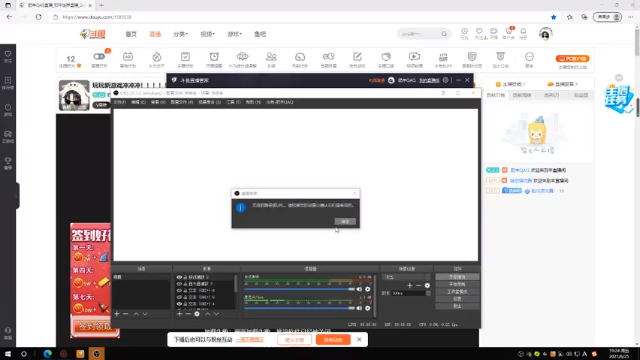
Task: Open settings gear in Douyu companion title bar
Action: [x=446, y=80]
